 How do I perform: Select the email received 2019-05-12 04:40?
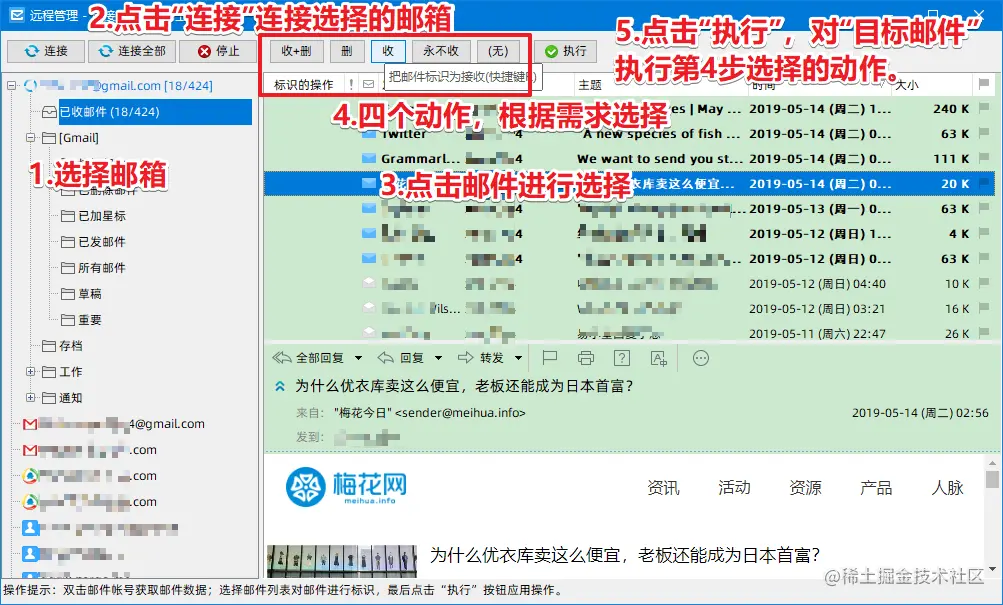(x=629, y=284)
